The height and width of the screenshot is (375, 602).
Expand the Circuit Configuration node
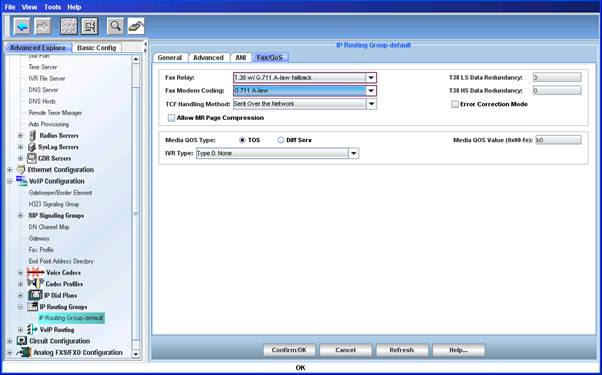click(10, 341)
